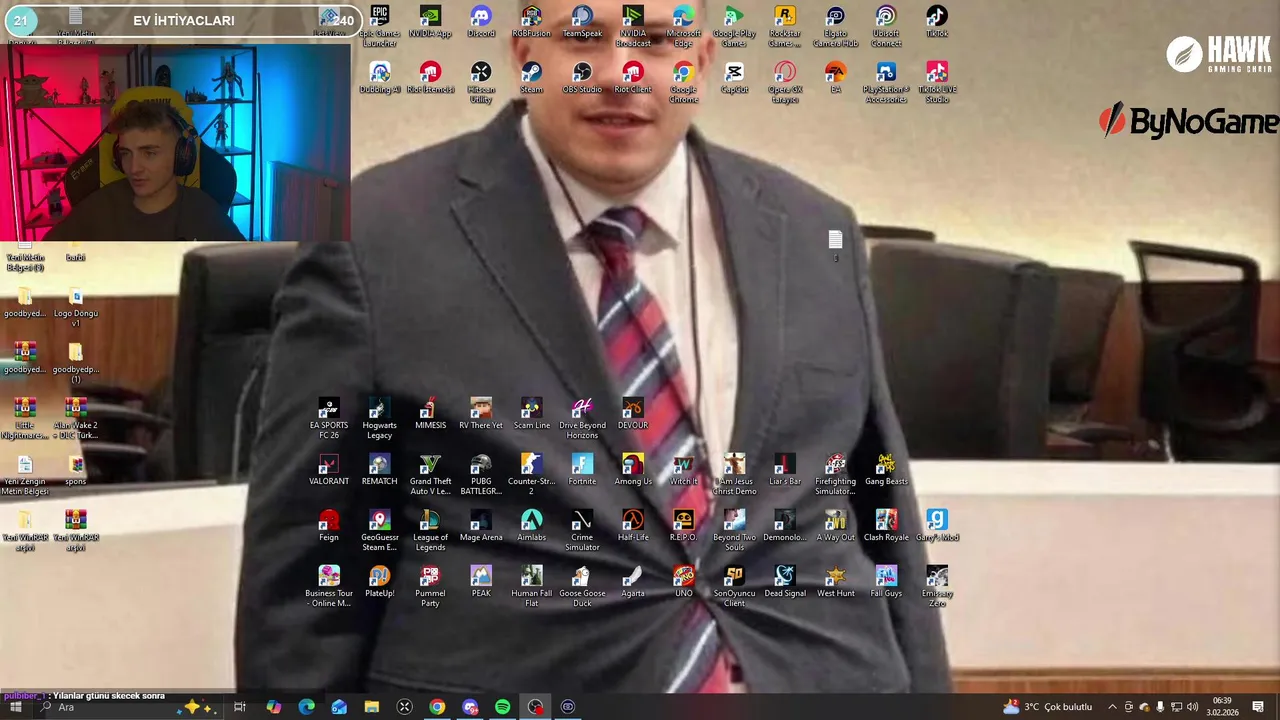The height and width of the screenshot is (720, 1280).
Task: Open File Explorer from the taskbar
Action: pos(372,707)
